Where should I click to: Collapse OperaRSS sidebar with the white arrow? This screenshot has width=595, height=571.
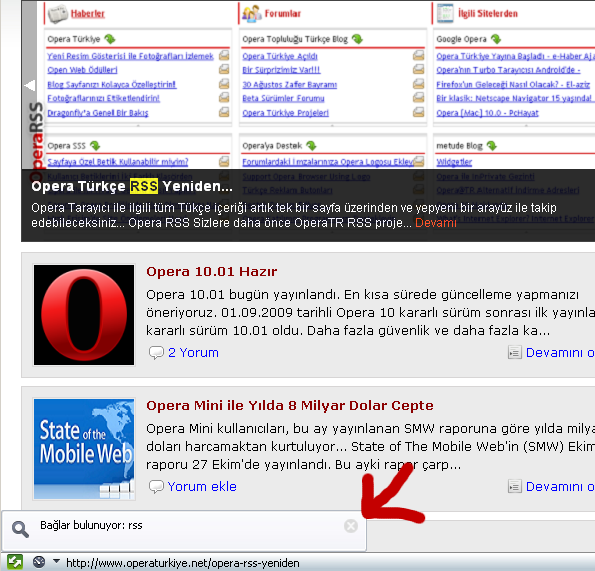[x=30, y=85]
